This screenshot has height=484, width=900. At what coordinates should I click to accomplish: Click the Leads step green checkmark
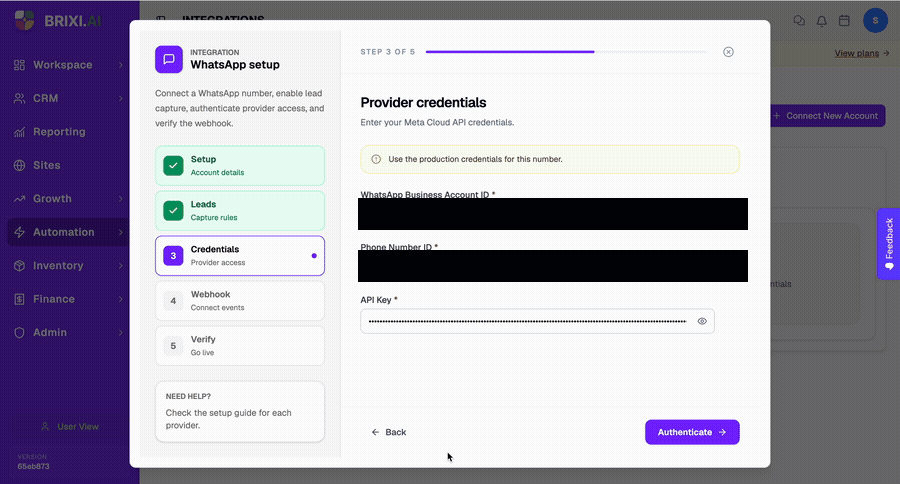[173, 211]
